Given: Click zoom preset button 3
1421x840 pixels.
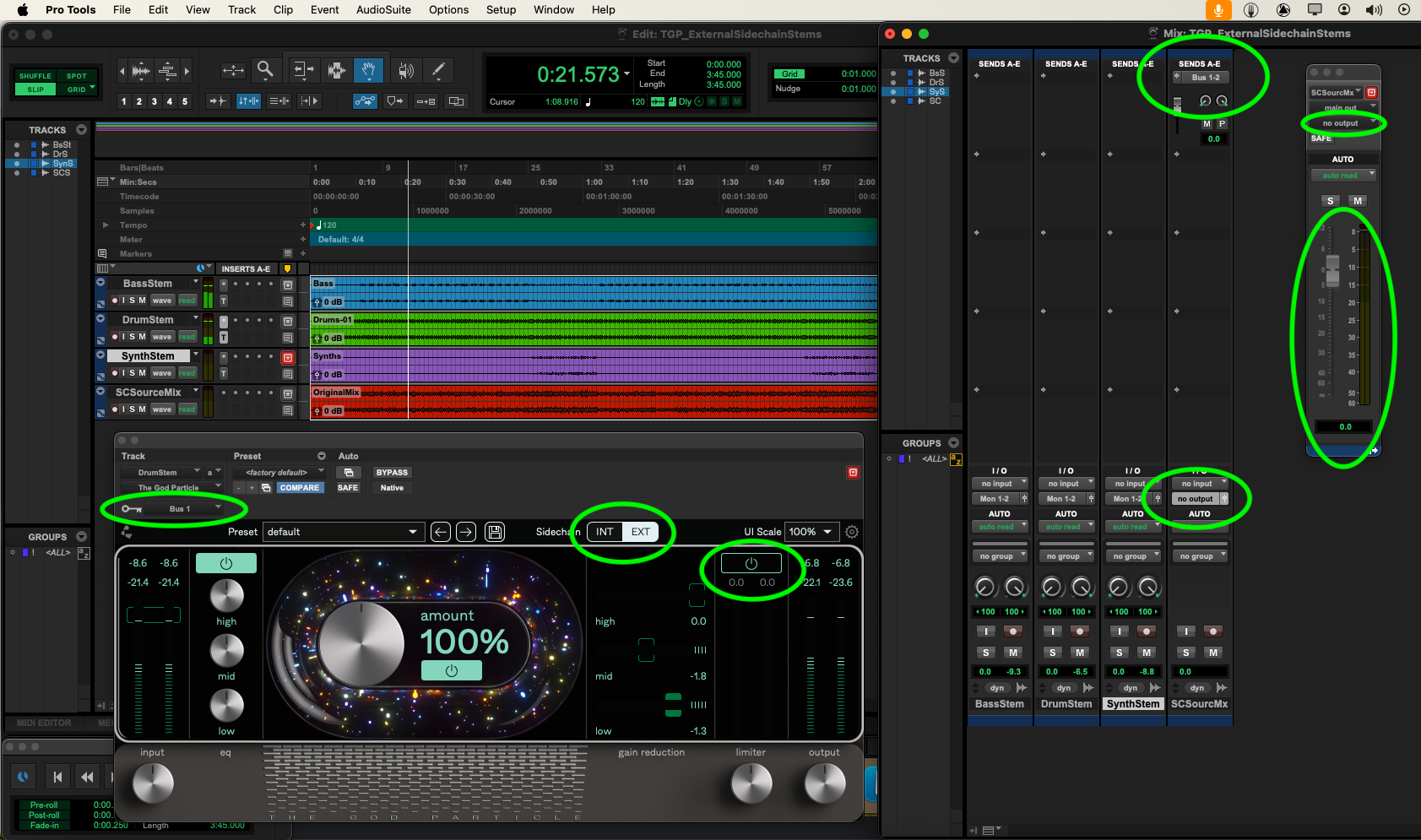Looking at the screenshot, I should point(154,101).
